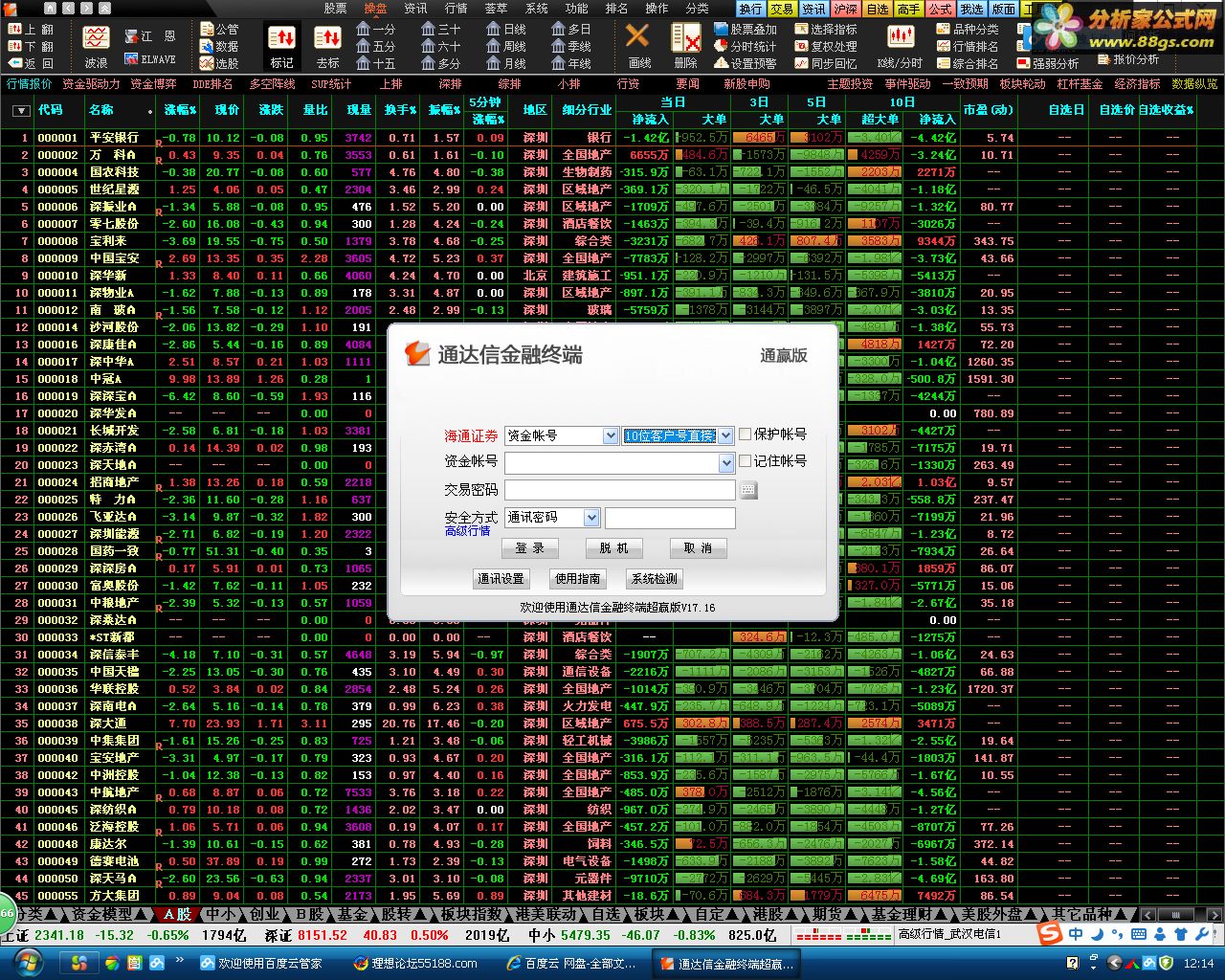Click the 通讯密码 input field

click(x=670, y=518)
